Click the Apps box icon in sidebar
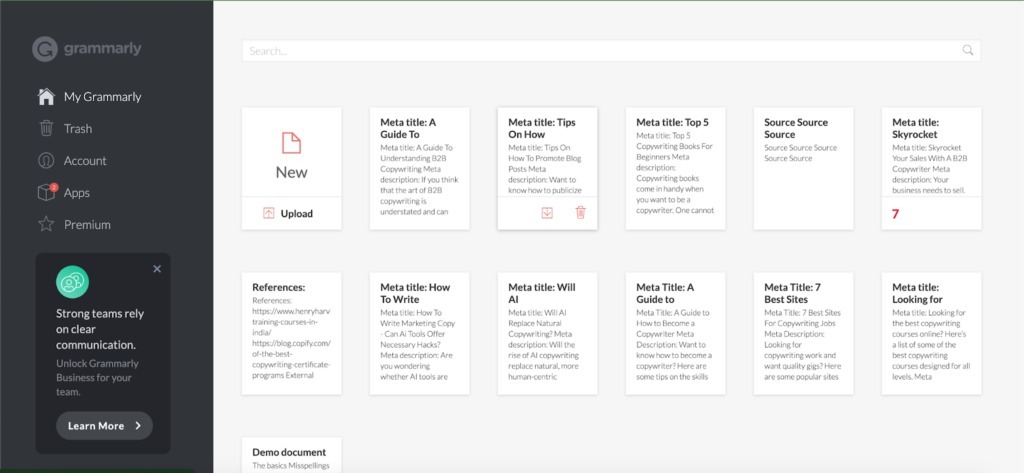Image resolution: width=1024 pixels, height=473 pixels. pyautogui.click(x=46, y=193)
